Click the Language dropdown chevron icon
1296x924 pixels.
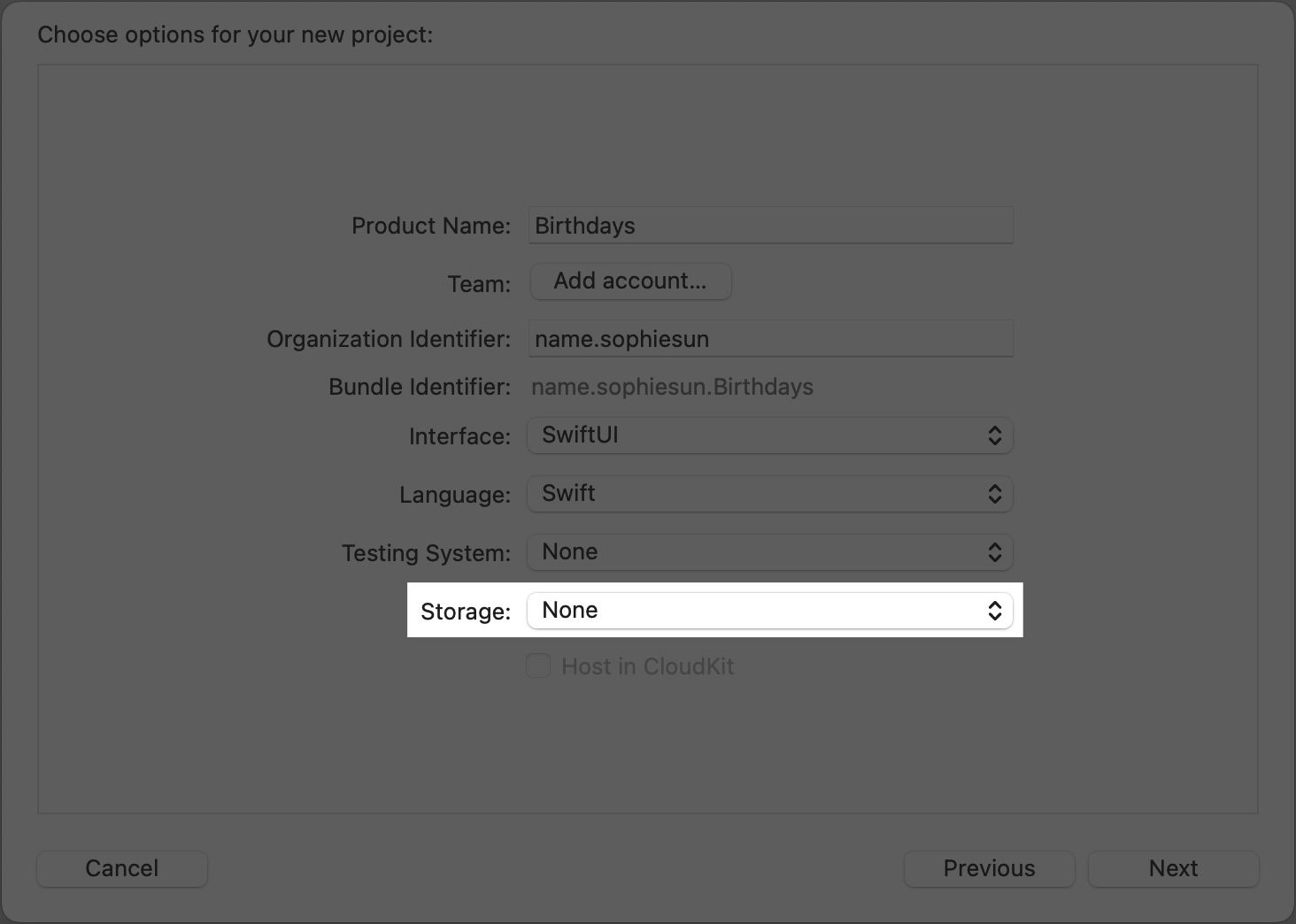pyautogui.click(x=995, y=494)
